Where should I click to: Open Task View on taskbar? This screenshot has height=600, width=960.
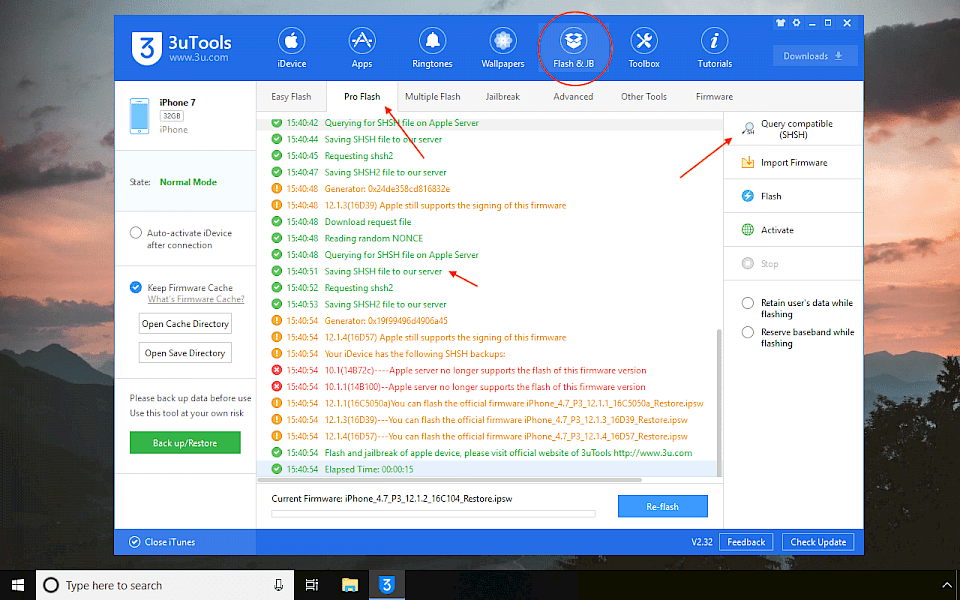[x=312, y=585]
